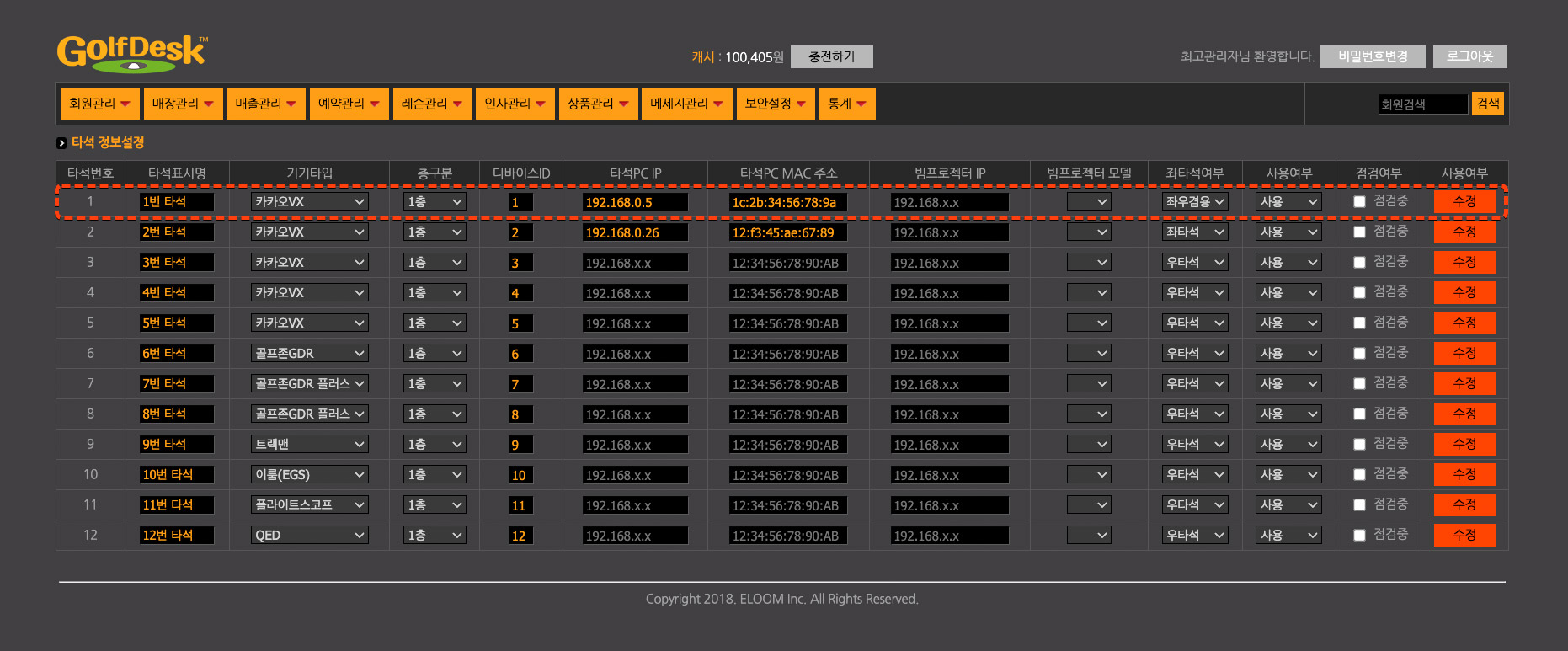This screenshot has width=1568, height=651.
Task: Click the GolfDesk logo
Action: point(132,53)
